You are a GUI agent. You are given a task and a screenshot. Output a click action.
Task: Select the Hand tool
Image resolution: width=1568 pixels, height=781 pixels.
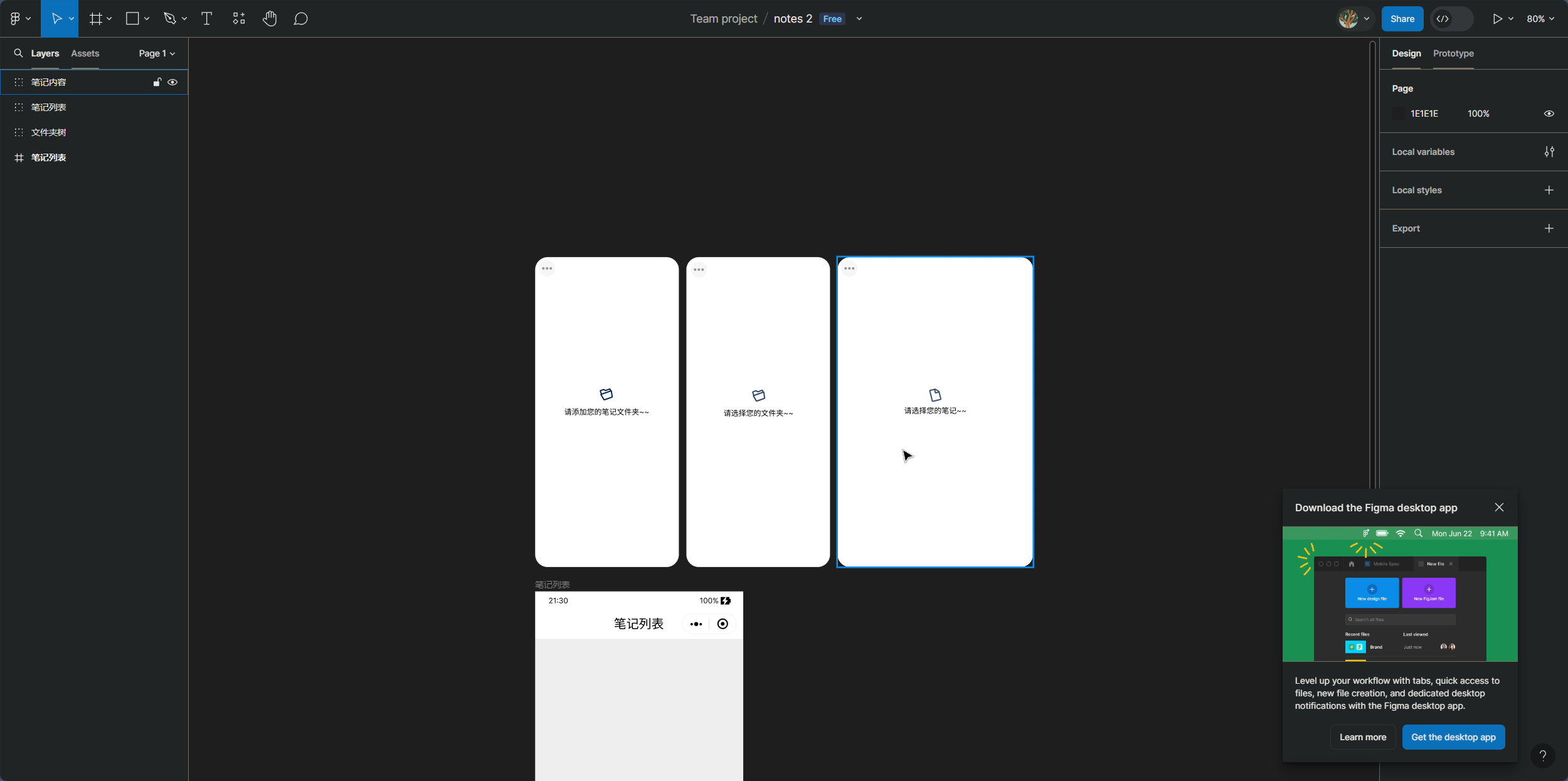coord(270,18)
